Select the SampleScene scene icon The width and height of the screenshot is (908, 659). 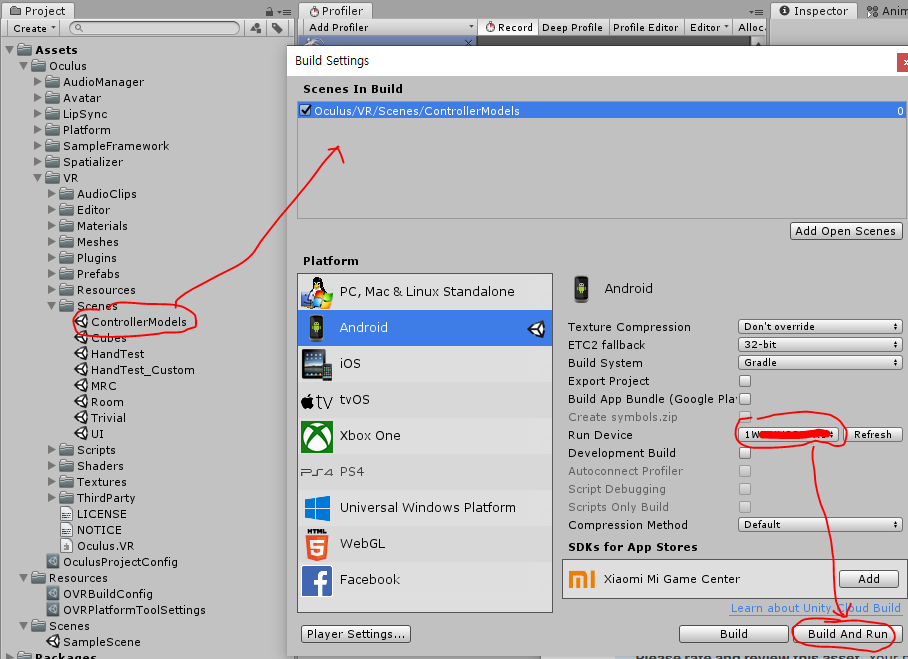(x=53, y=642)
